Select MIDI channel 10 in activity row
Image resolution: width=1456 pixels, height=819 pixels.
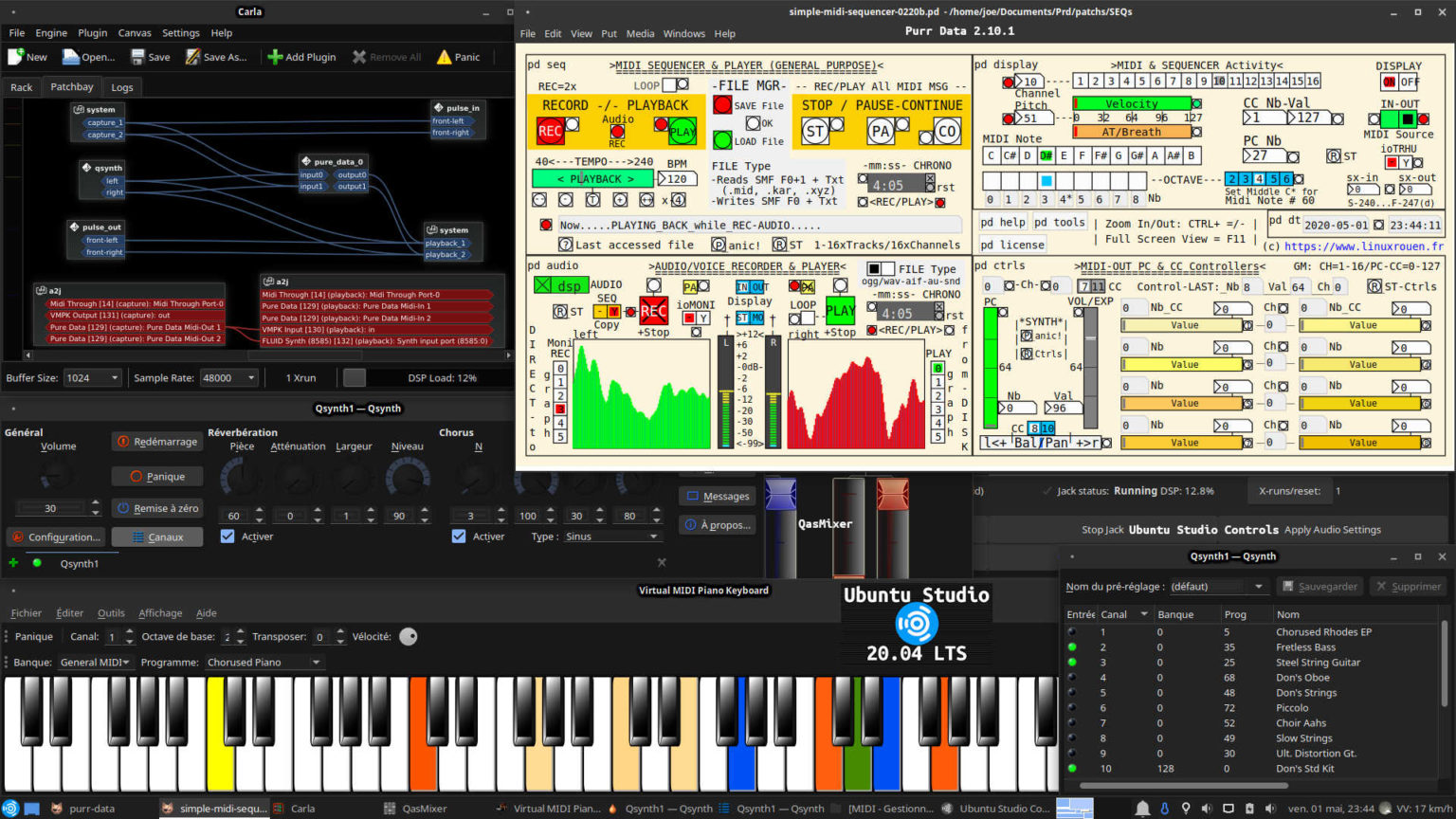1219,82
